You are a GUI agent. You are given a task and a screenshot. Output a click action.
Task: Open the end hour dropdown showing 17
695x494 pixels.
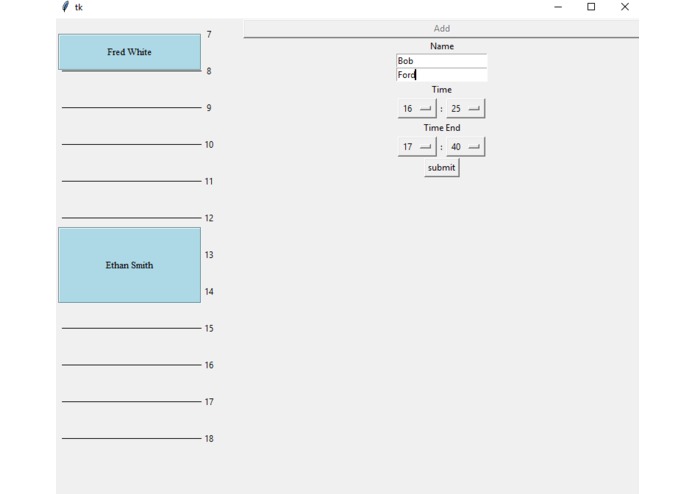pyautogui.click(x=417, y=147)
